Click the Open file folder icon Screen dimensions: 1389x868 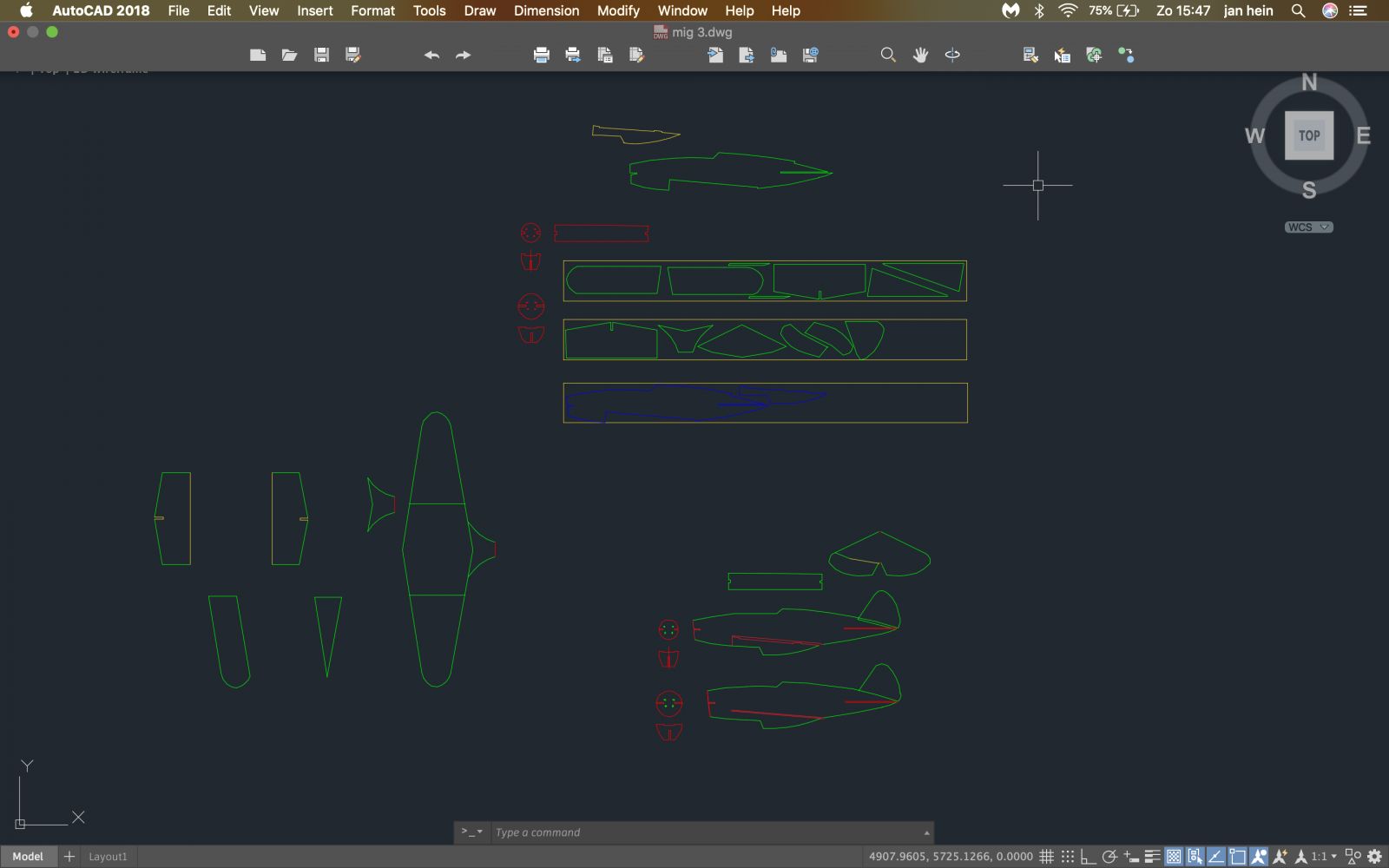tap(289, 55)
